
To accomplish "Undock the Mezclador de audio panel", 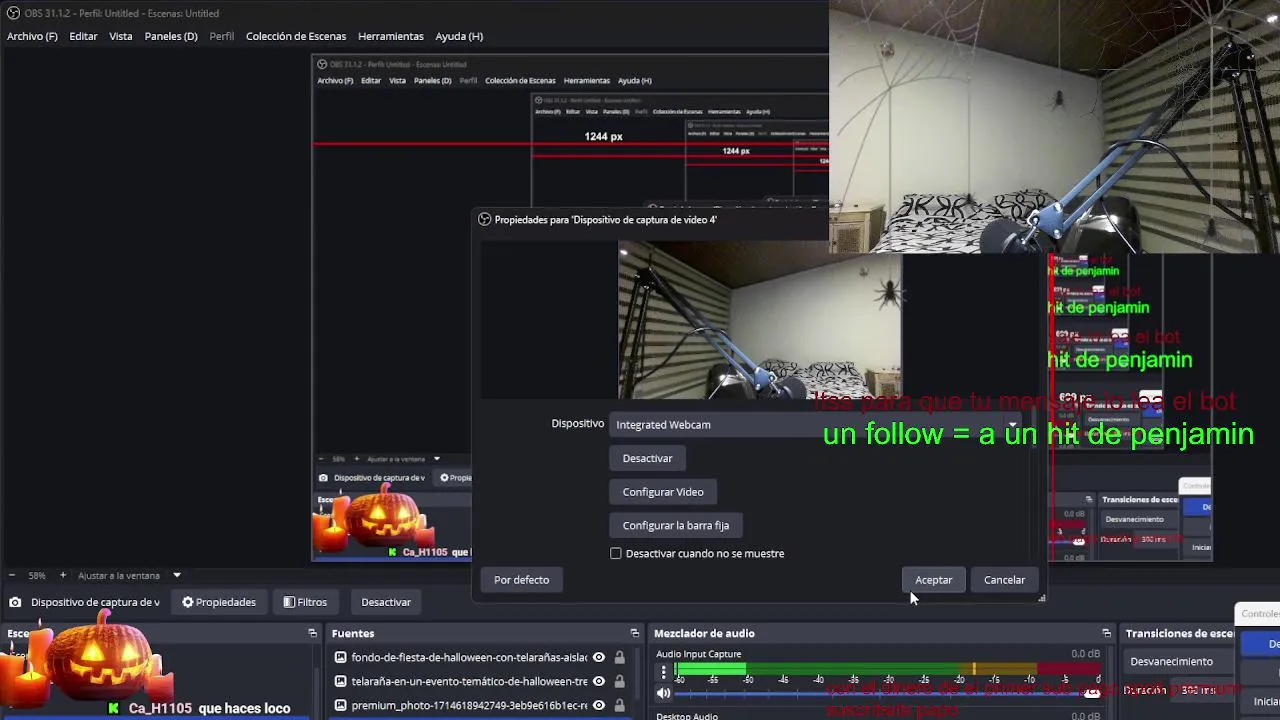I will (1106, 633).
